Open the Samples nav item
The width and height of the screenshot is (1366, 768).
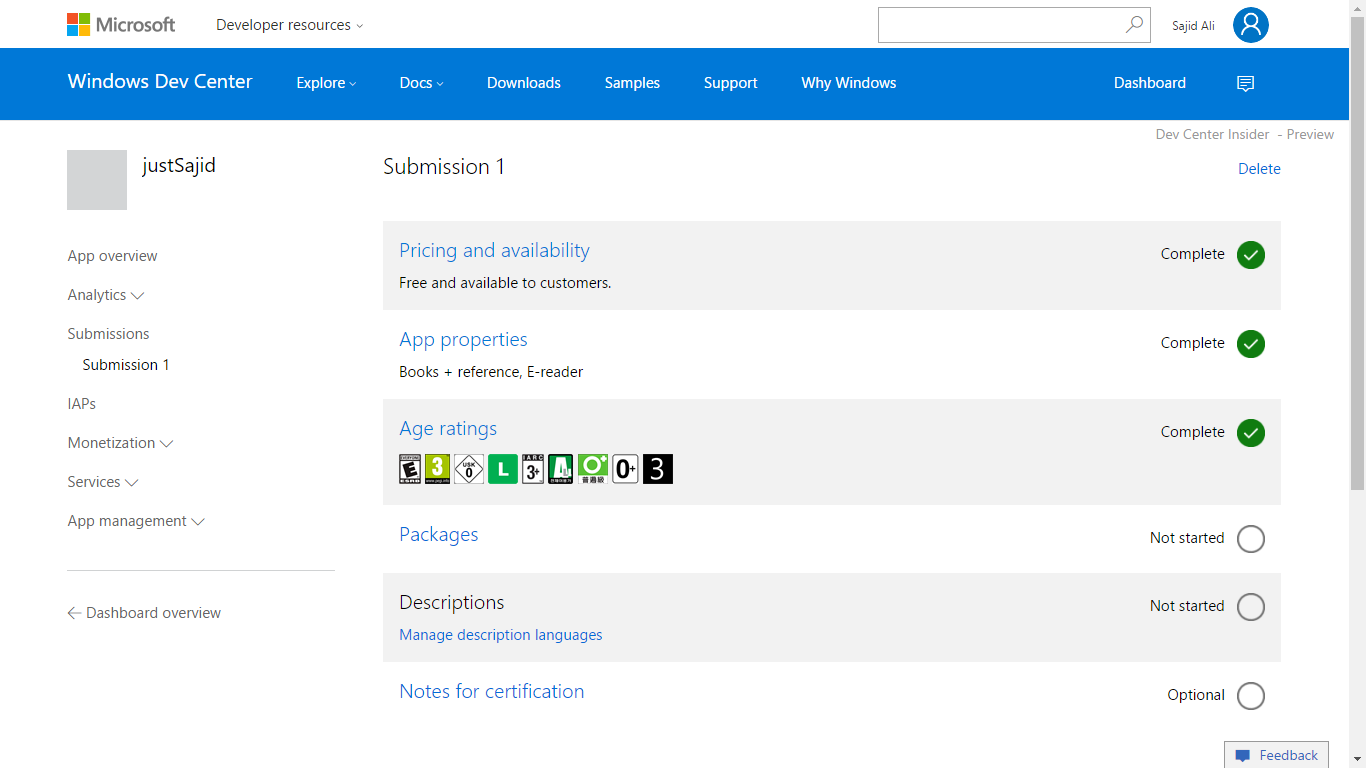click(632, 83)
